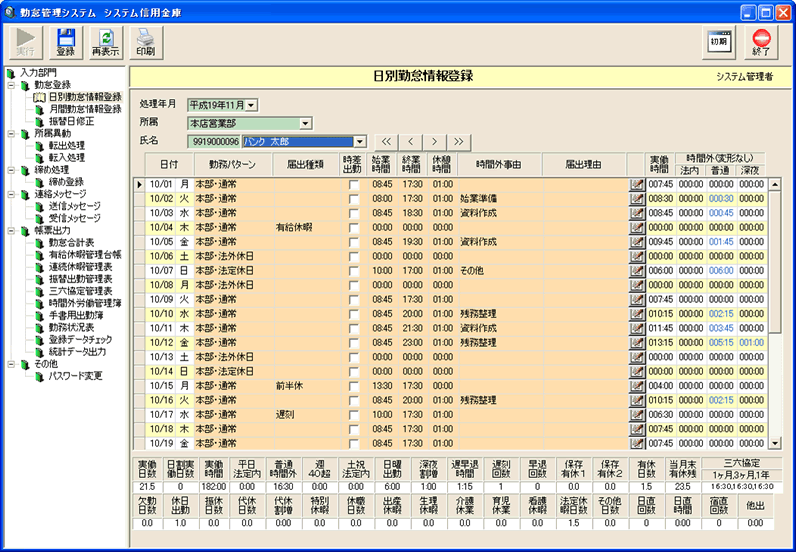Tick 時差出勤 checkbox for 10/01

(x=354, y=185)
